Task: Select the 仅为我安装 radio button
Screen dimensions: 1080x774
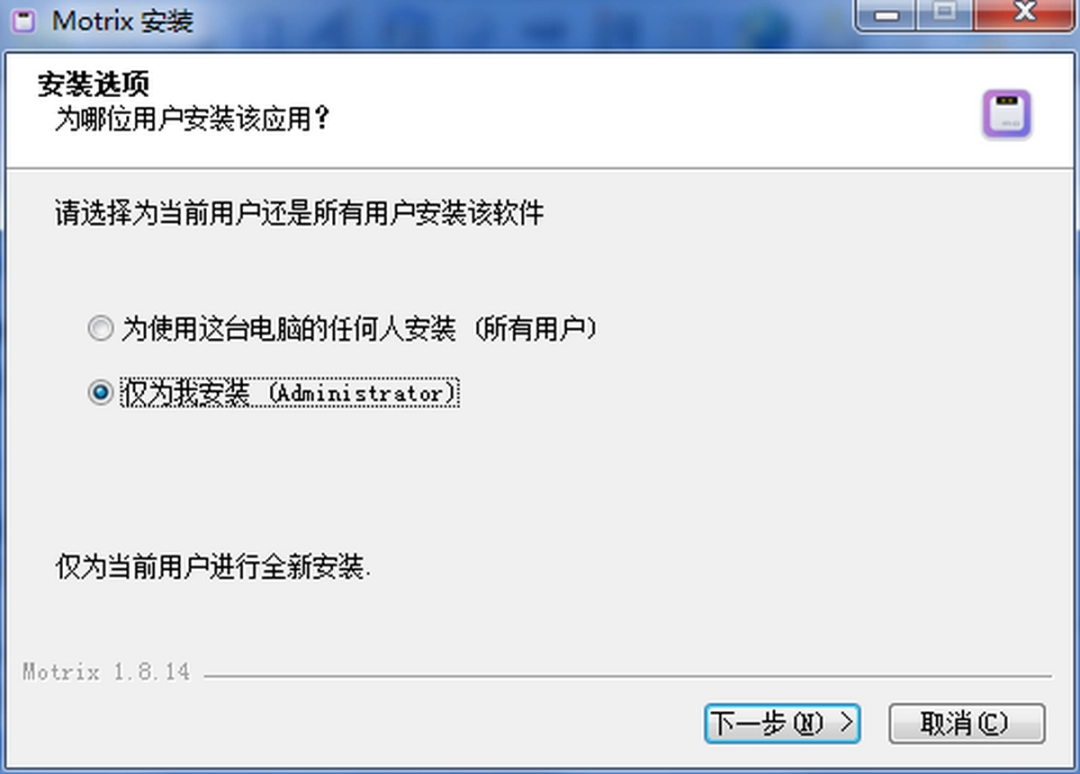Action: [101, 393]
